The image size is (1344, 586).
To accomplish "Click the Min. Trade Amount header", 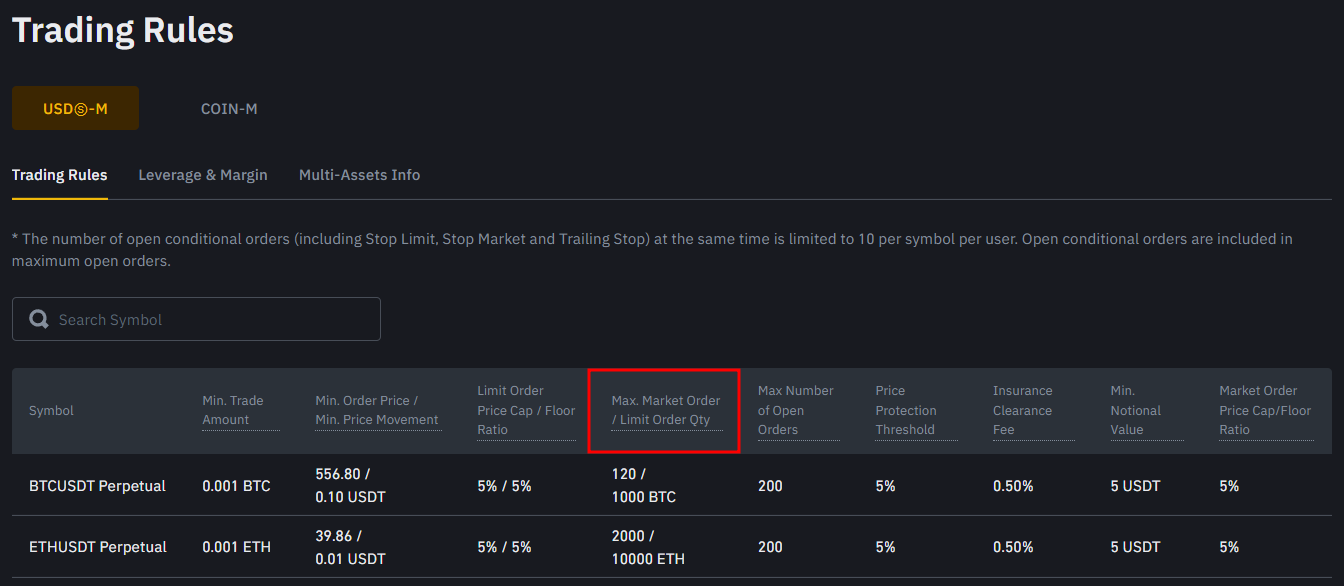I will tap(233, 410).
